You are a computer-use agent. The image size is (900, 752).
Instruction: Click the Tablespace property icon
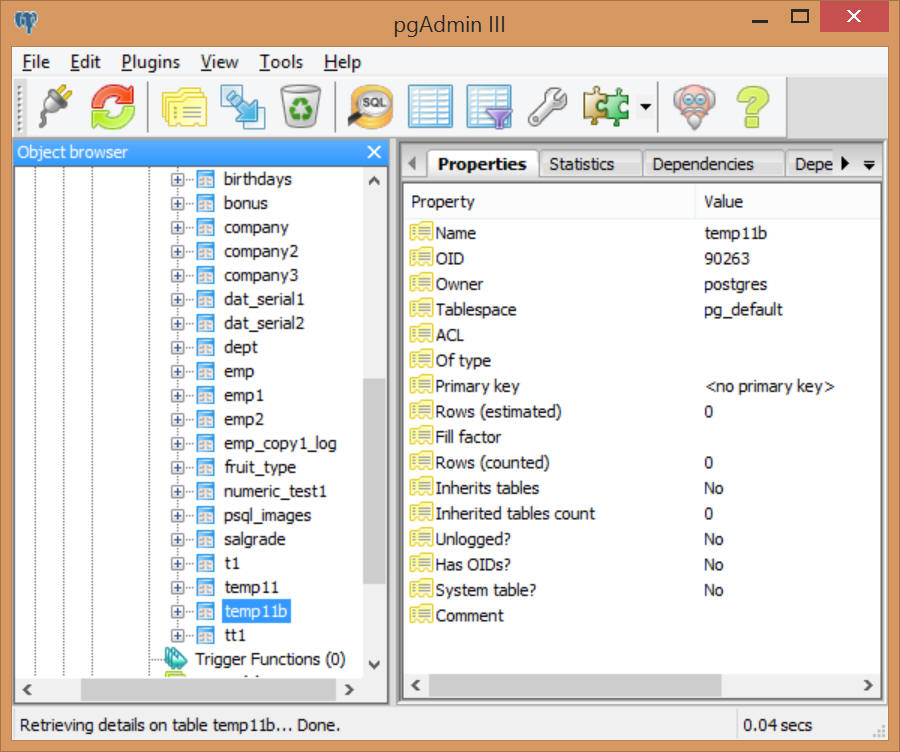pyautogui.click(x=421, y=308)
